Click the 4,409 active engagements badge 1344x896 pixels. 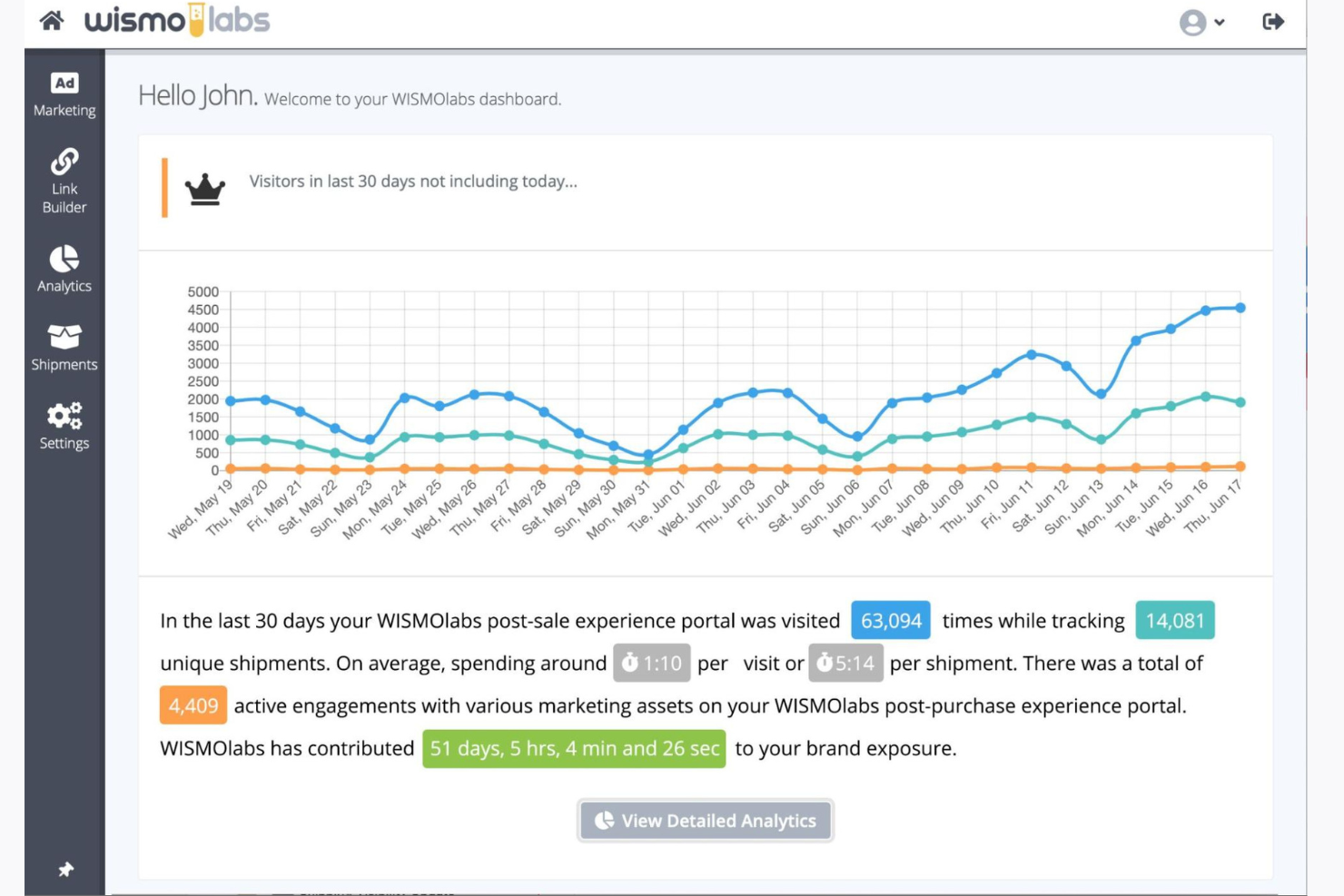point(193,705)
